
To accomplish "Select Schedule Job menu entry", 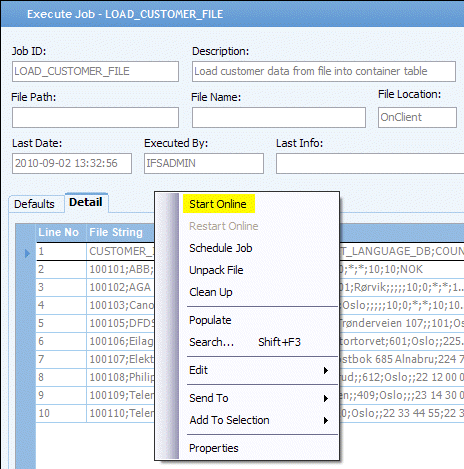I will 220,248.
